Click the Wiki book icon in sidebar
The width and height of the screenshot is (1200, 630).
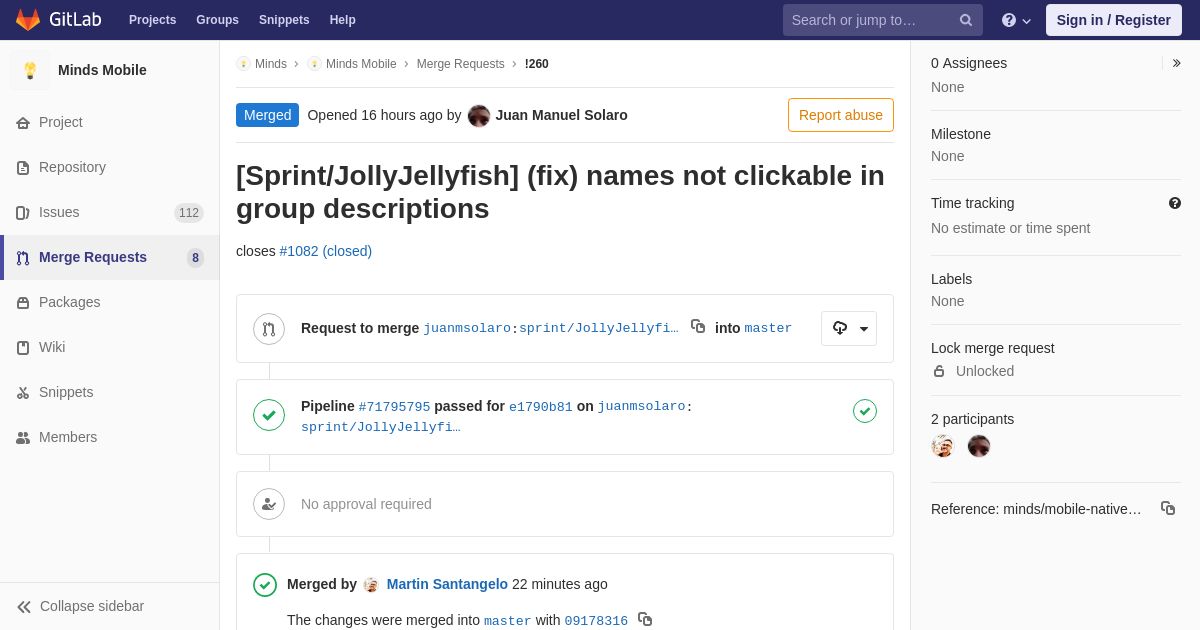tap(23, 348)
